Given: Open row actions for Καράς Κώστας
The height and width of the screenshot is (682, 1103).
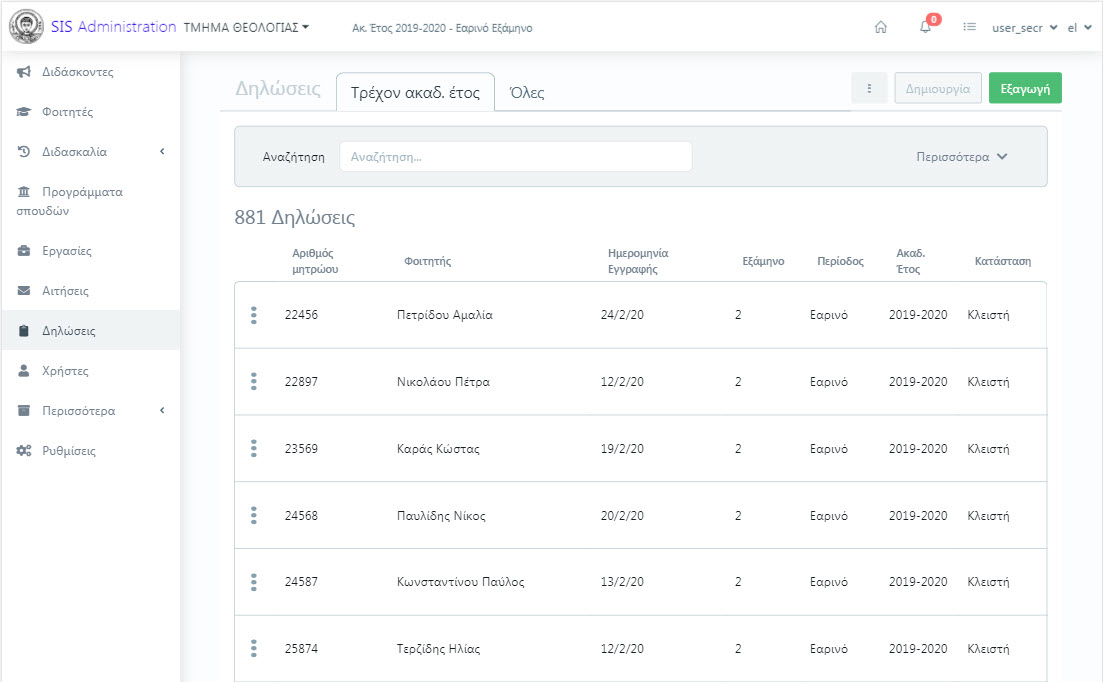Looking at the screenshot, I should [254, 449].
